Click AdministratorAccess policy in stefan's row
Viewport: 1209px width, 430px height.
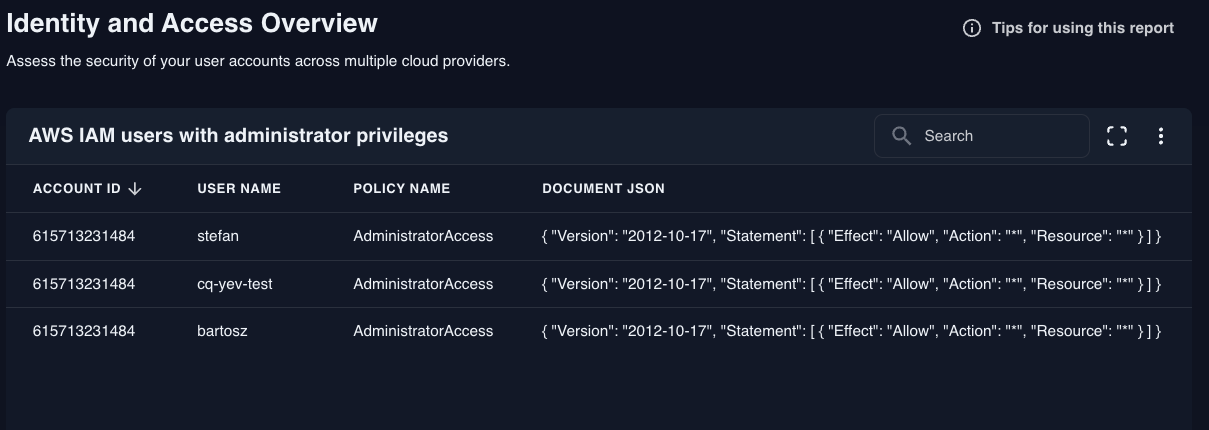[x=423, y=236]
